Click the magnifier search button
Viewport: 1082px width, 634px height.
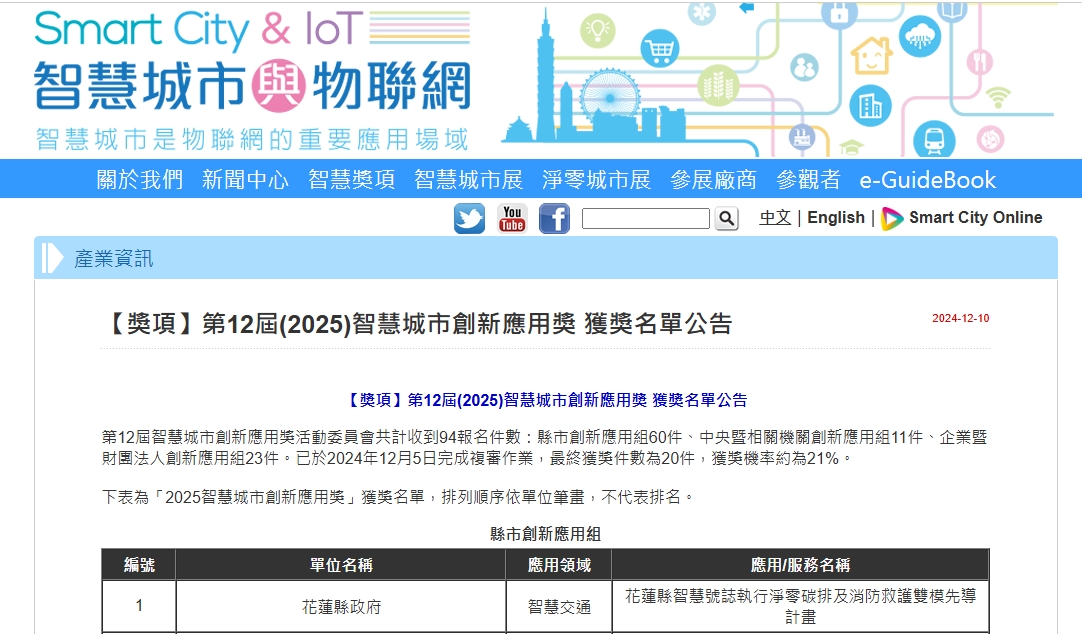tap(726, 218)
